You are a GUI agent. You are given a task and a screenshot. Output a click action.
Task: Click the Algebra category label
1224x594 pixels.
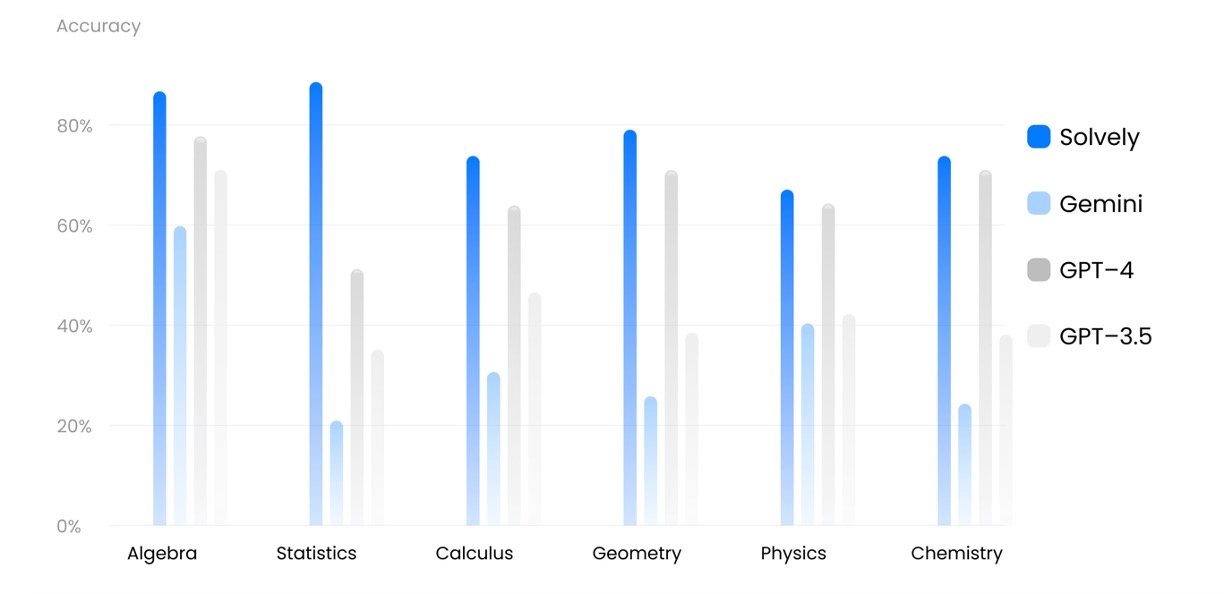[162, 553]
